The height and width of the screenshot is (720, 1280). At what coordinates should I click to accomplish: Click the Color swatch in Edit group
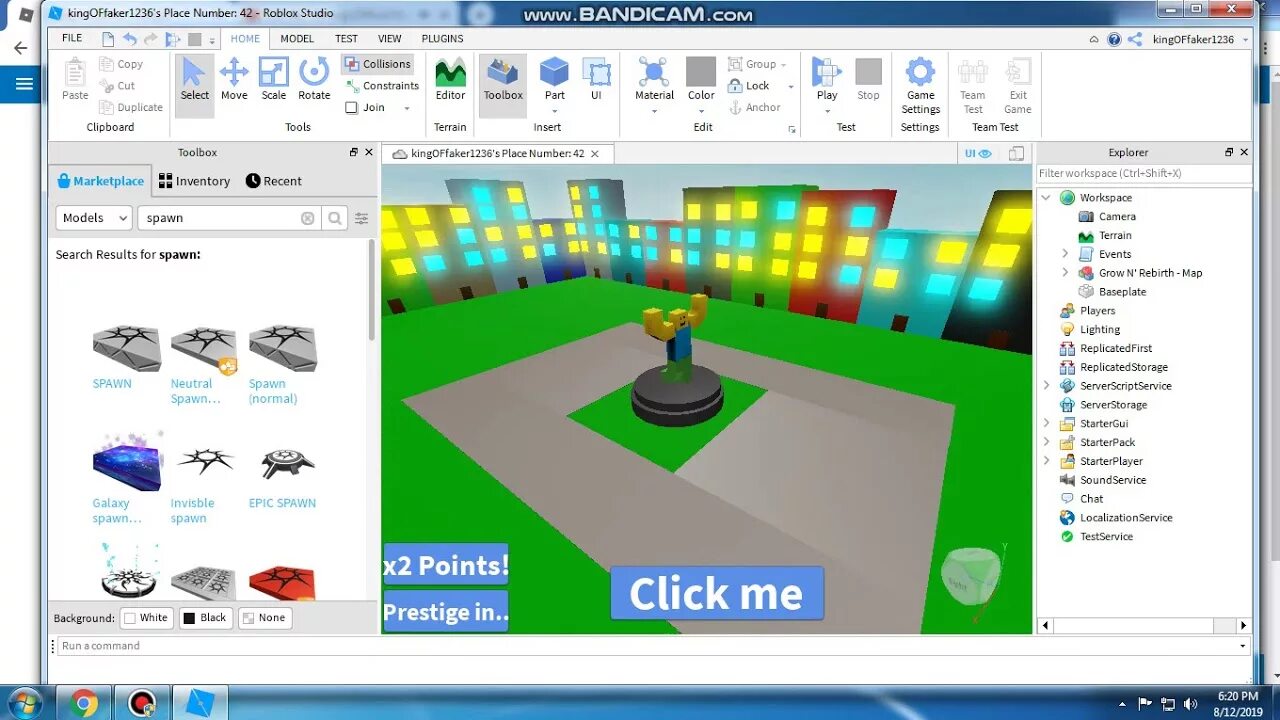point(701,72)
